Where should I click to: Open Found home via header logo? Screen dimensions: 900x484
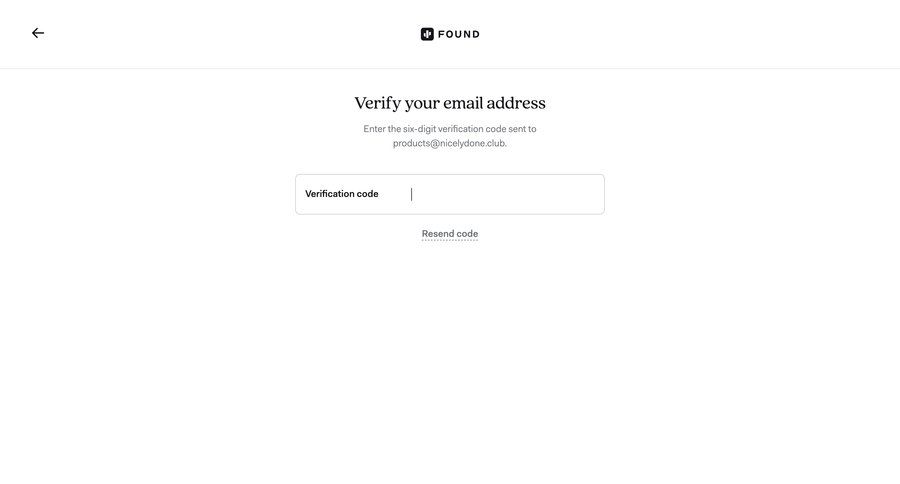click(x=449, y=34)
